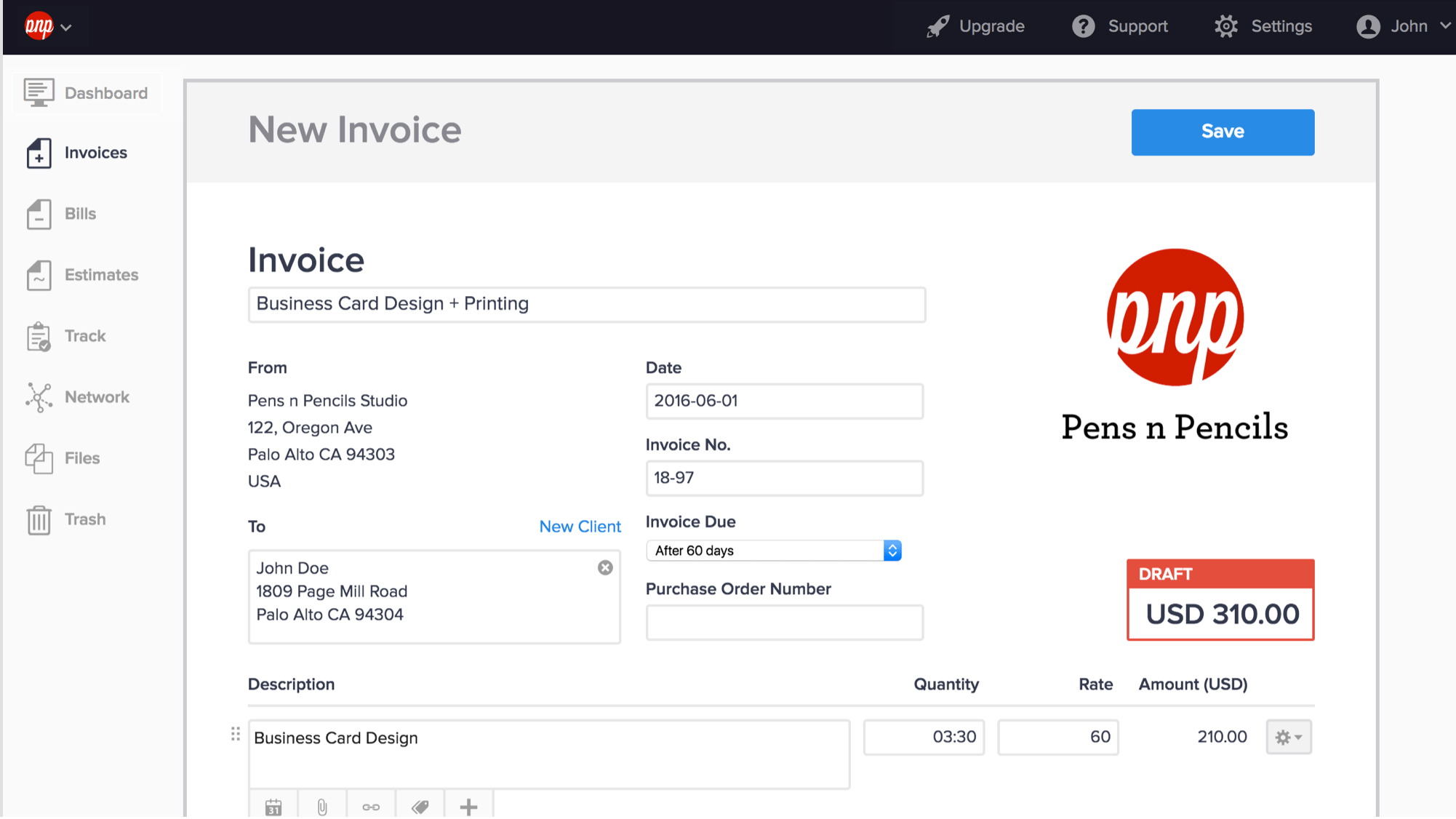Click the Trash sidebar icon
Screen dimensions: 1456x819
pyautogui.click(x=39, y=519)
